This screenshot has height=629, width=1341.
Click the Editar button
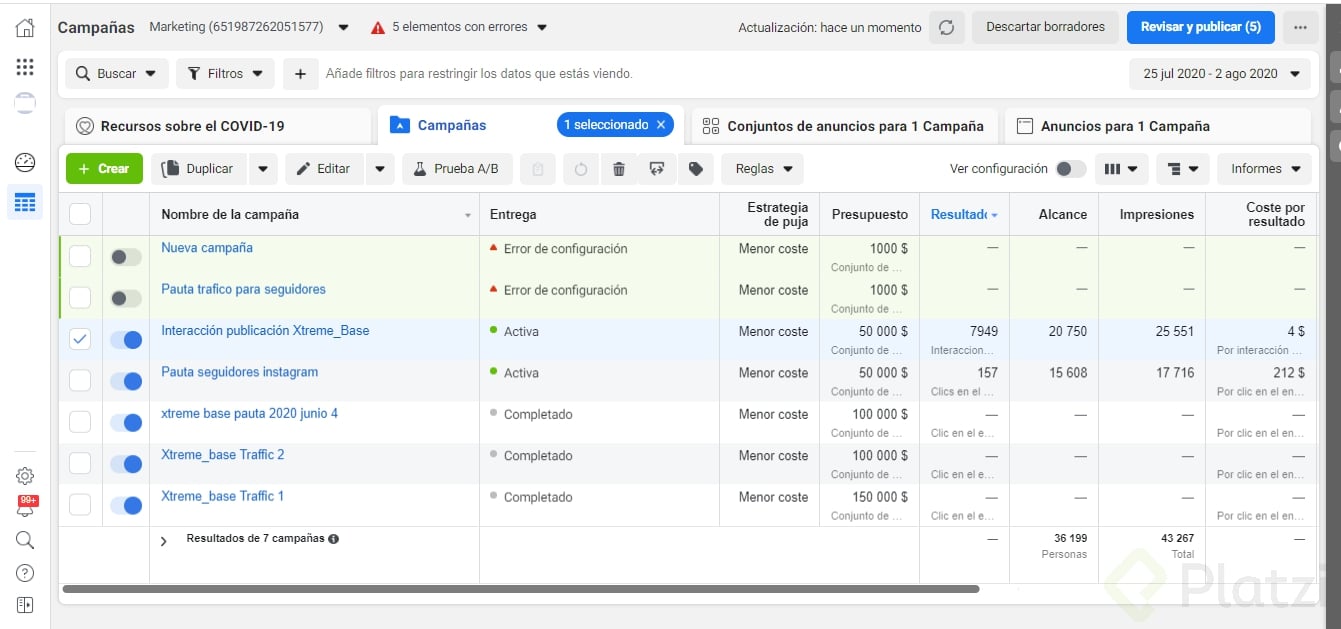pyautogui.click(x=325, y=169)
